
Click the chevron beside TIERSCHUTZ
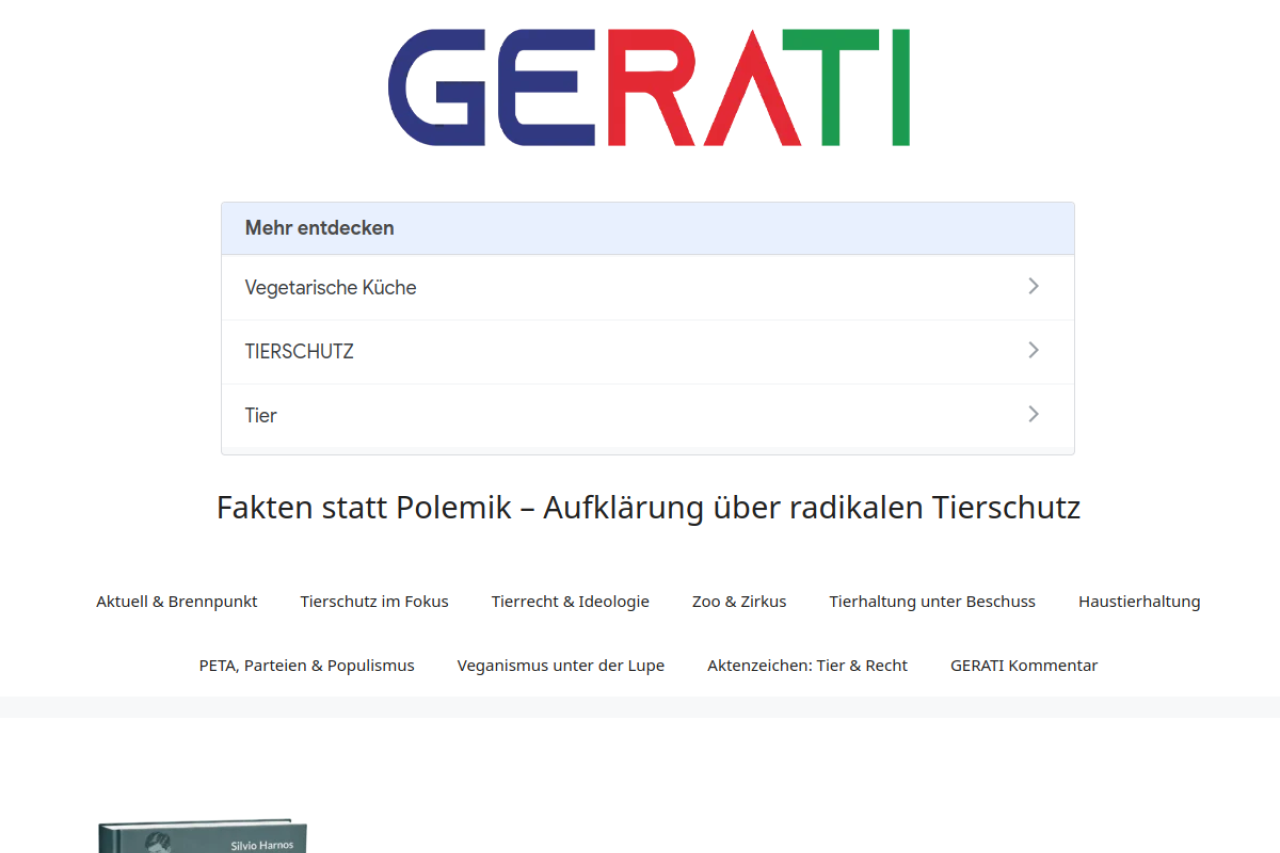click(1034, 350)
